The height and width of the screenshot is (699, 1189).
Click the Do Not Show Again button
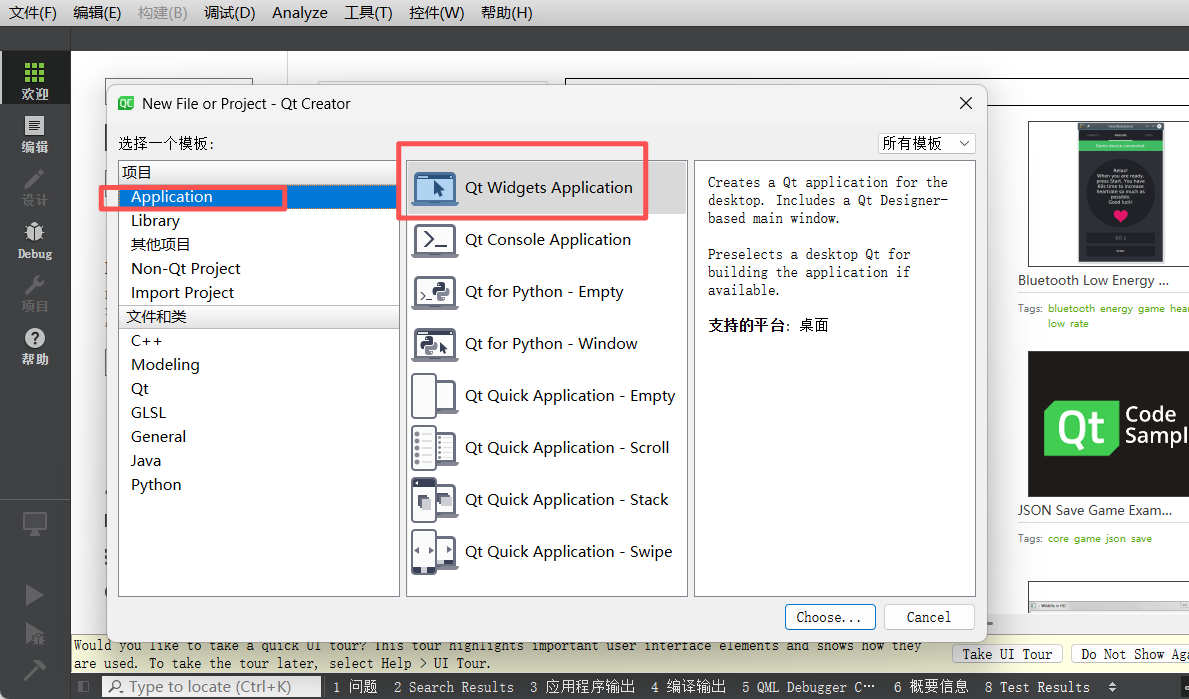pyautogui.click(x=1131, y=654)
